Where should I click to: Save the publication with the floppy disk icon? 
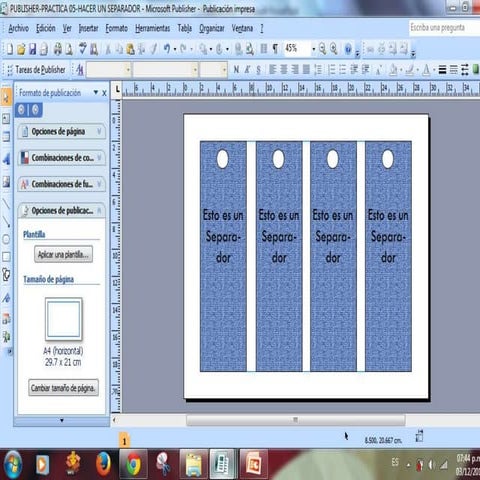point(32,49)
